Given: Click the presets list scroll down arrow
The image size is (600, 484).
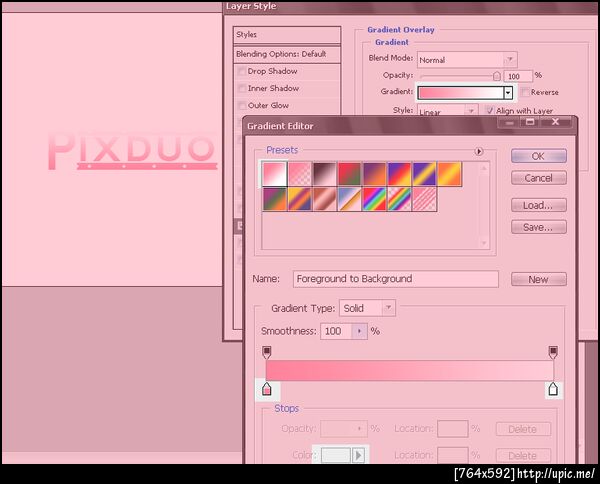Looking at the screenshot, I should click(484, 243).
